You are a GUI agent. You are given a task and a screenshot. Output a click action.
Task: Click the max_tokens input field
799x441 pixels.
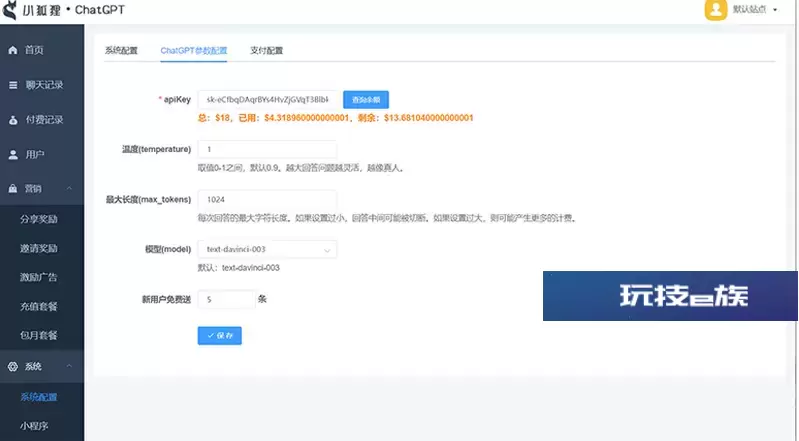pyautogui.click(x=267, y=199)
